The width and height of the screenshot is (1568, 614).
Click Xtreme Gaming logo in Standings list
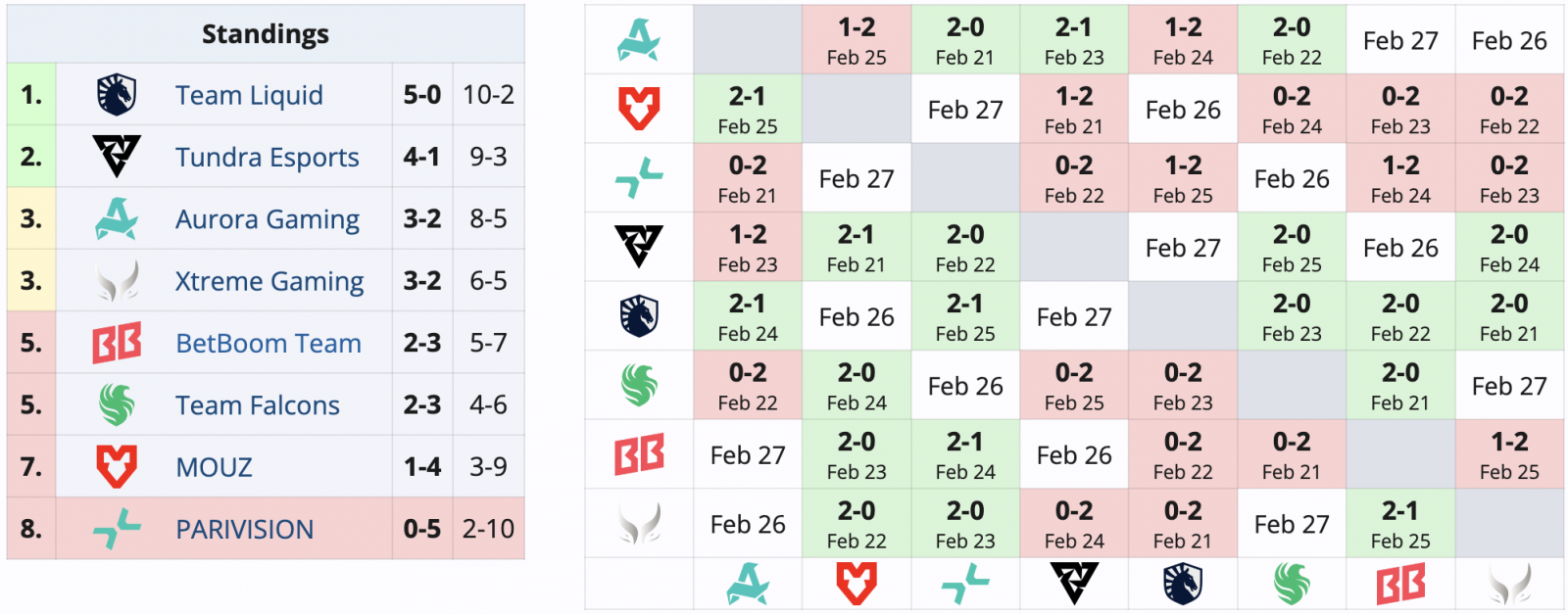click(117, 281)
